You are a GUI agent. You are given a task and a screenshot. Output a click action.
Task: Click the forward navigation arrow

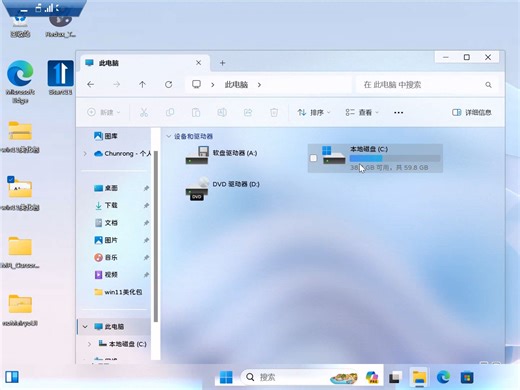pos(116,85)
